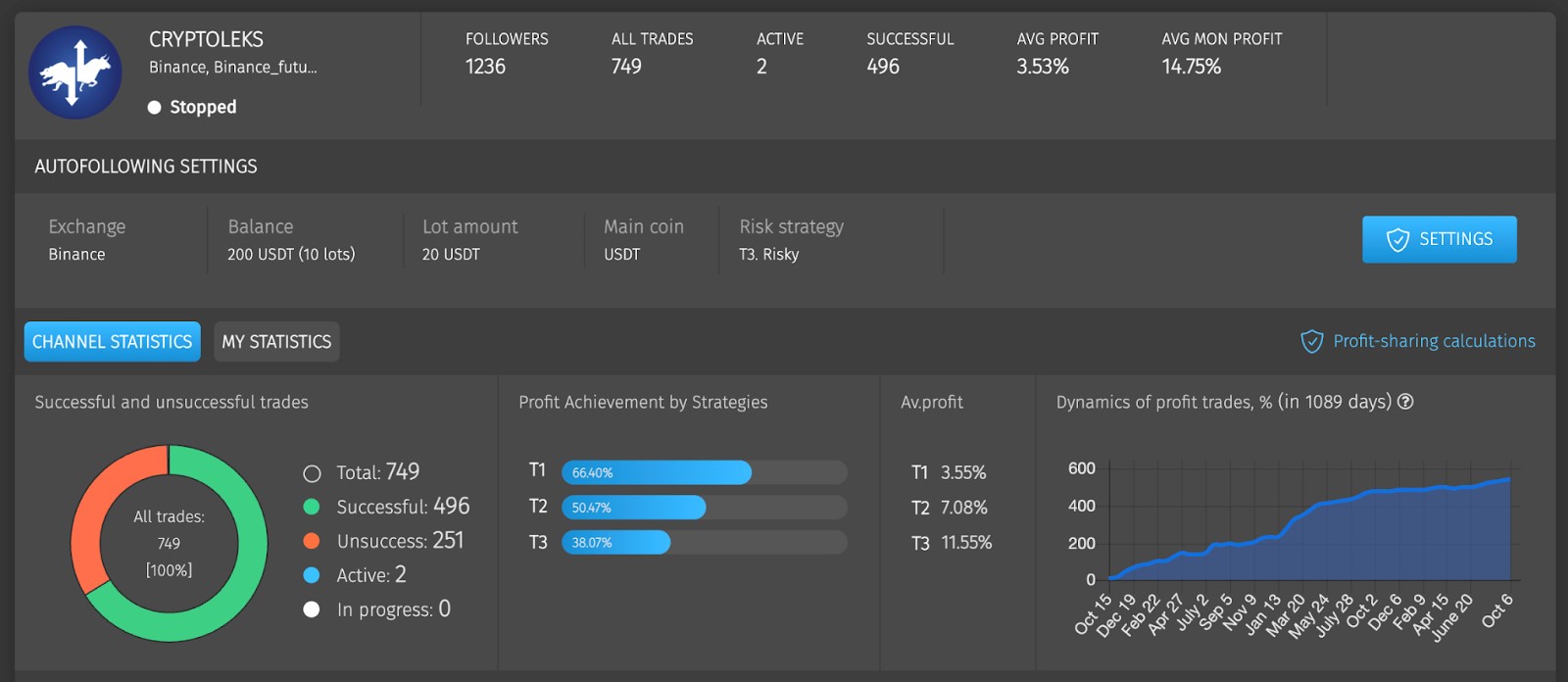This screenshot has width=1568, height=682.
Task: Open the blue SETTINGS button
Action: point(1439,239)
